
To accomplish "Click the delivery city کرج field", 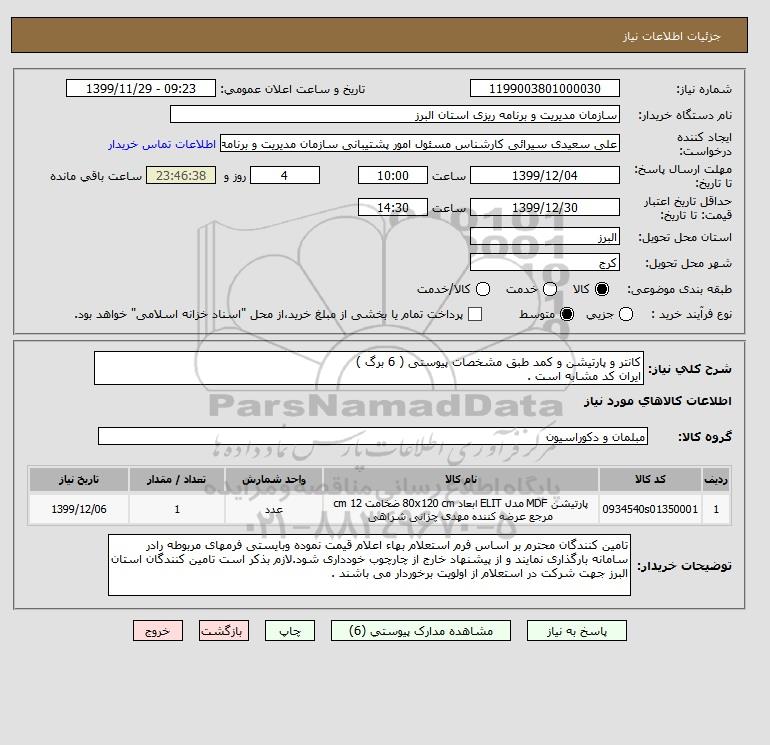I will point(545,262).
